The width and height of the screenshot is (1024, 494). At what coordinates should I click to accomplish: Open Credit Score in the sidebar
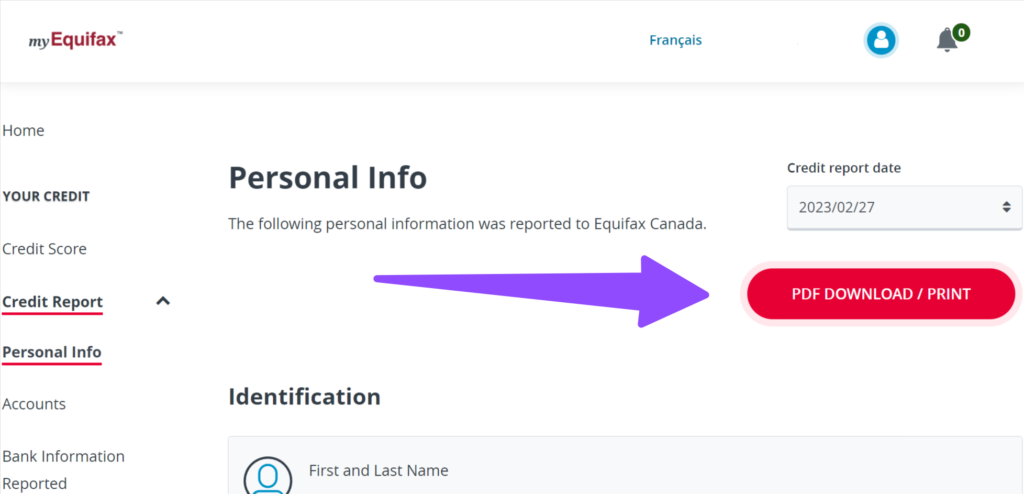click(44, 249)
